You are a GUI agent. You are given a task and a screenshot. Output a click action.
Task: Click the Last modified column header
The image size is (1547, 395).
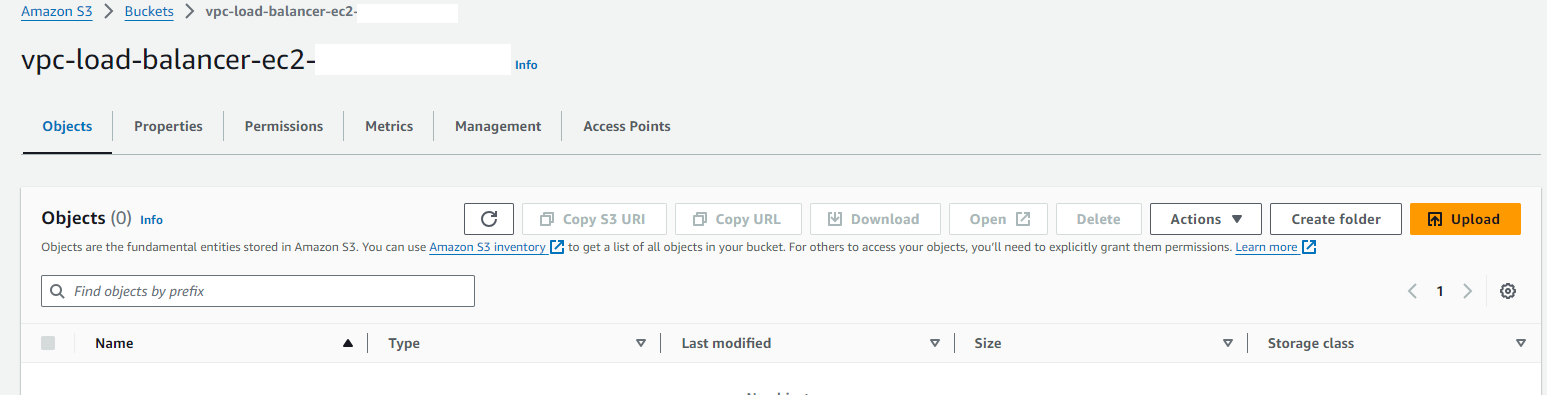(726, 343)
